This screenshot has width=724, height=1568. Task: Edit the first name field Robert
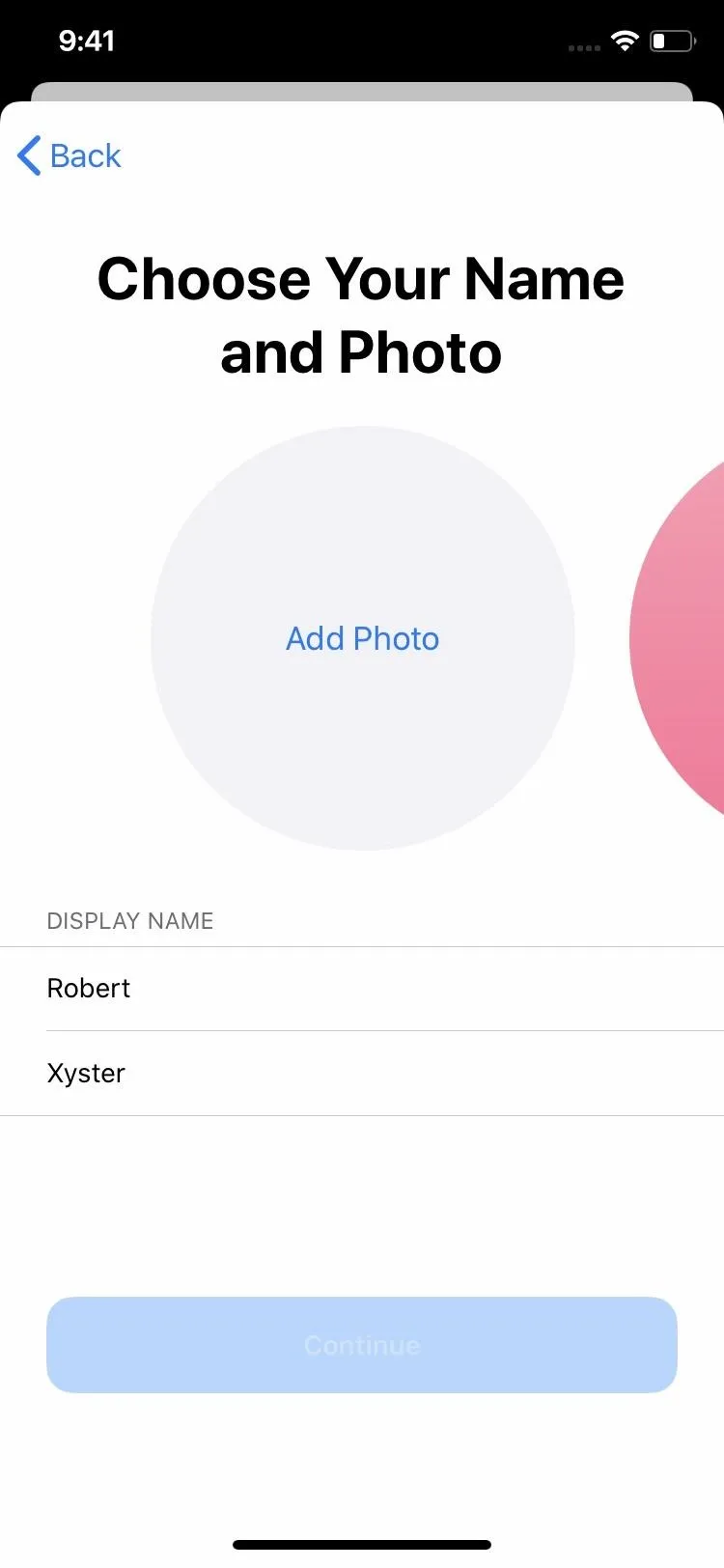(362, 989)
